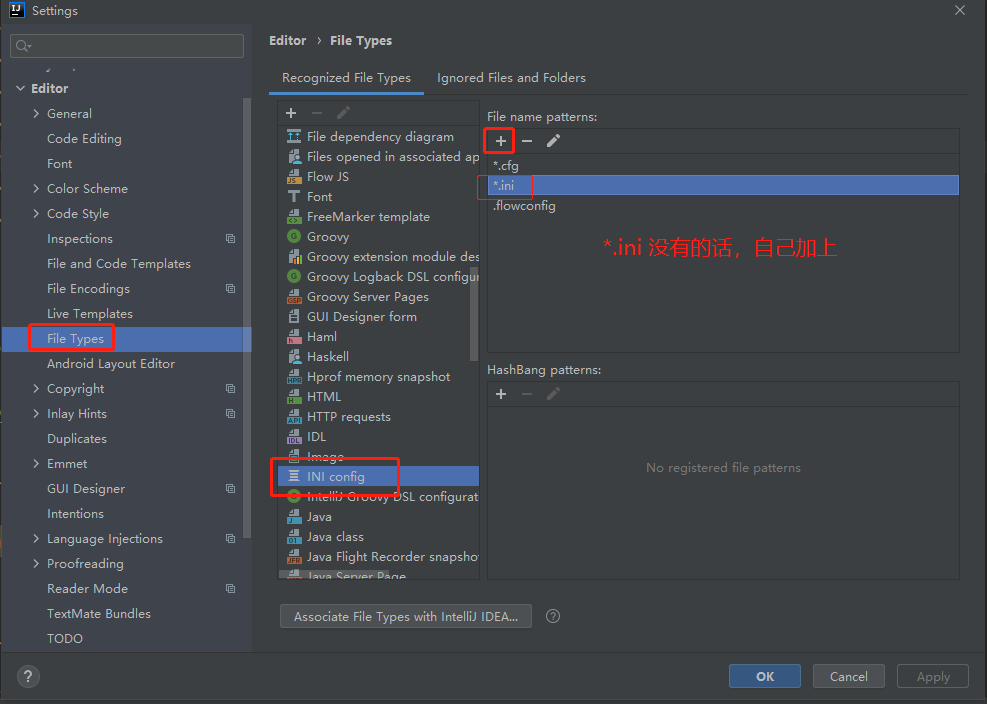Image resolution: width=987 pixels, height=704 pixels.
Task: Cancel the Settings dialog
Action: coord(849,676)
